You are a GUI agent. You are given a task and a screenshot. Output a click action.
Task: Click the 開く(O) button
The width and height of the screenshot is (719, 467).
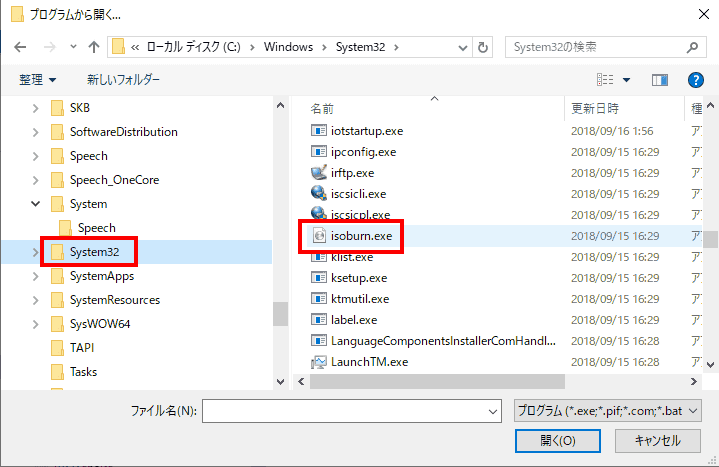558,441
